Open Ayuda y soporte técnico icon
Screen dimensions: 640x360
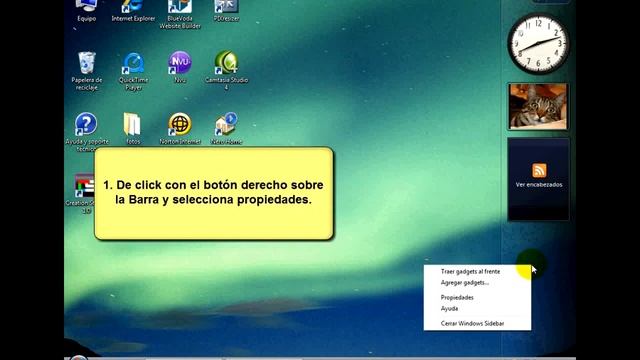pyautogui.click(x=87, y=132)
